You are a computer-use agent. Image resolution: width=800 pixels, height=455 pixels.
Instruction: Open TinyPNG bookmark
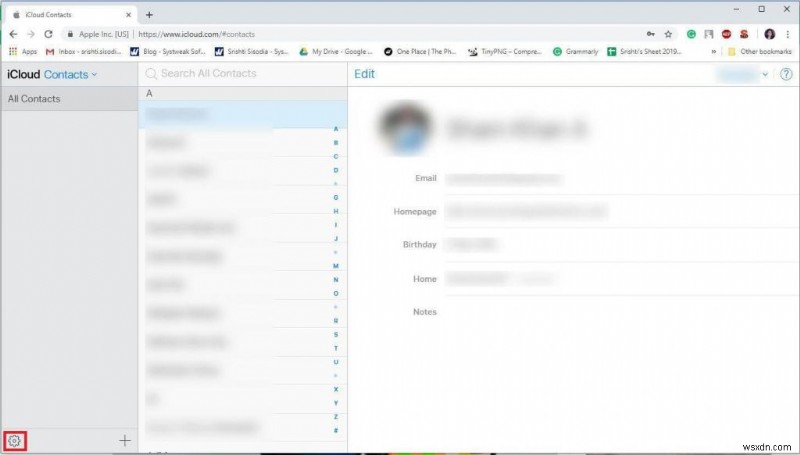(x=505, y=52)
